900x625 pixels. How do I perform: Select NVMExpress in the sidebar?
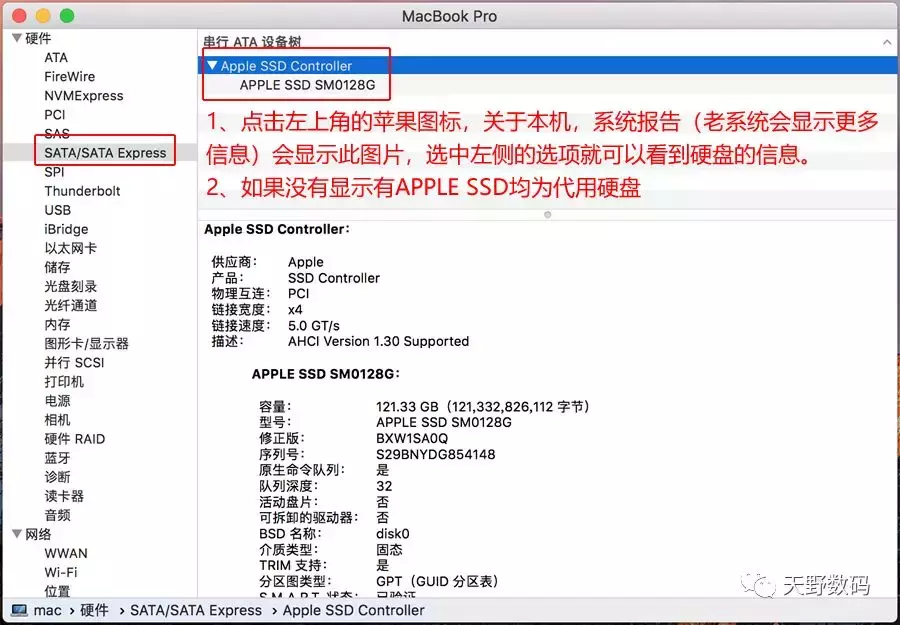pyautogui.click(x=84, y=95)
